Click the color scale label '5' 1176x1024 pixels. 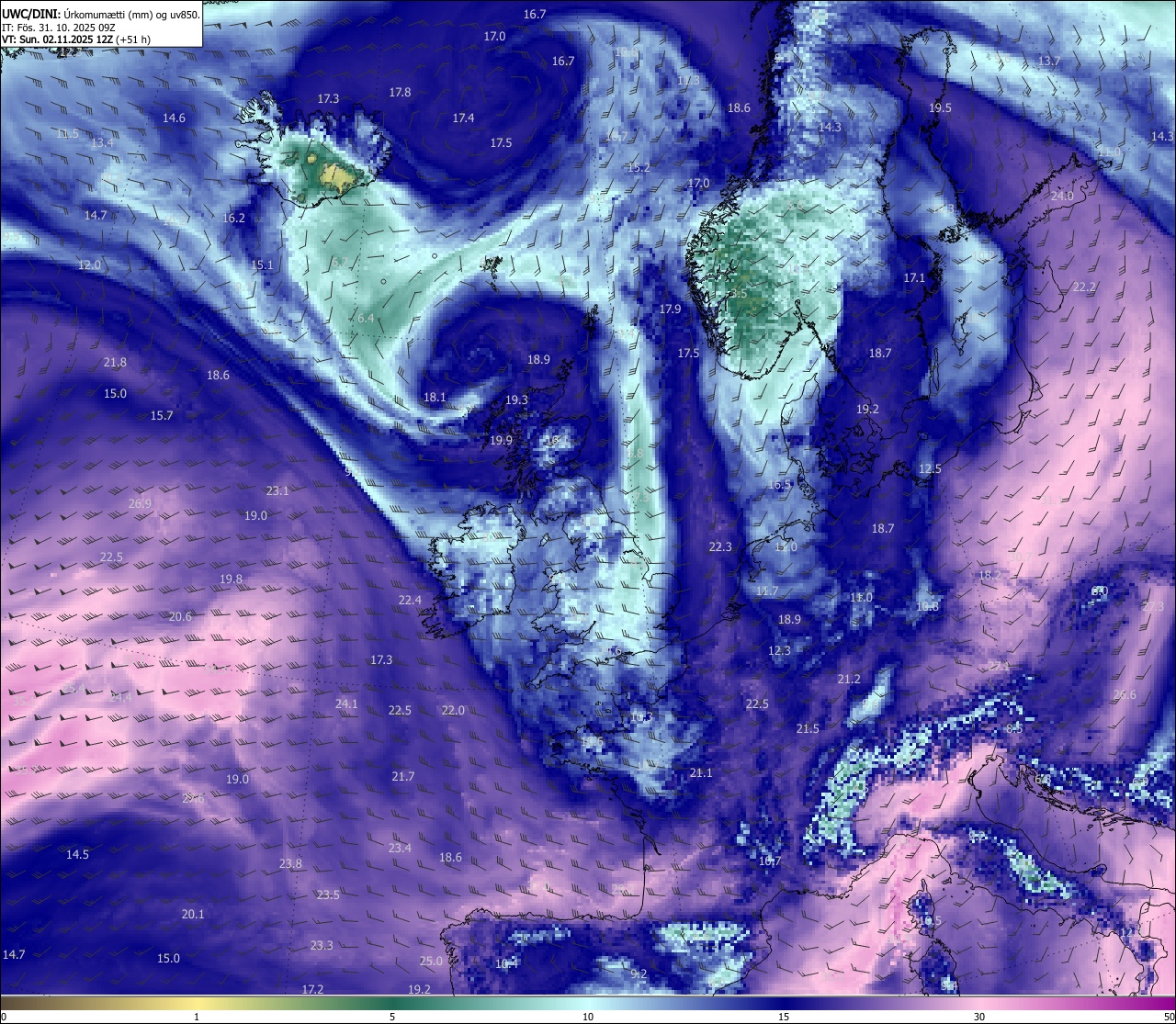(x=392, y=1017)
